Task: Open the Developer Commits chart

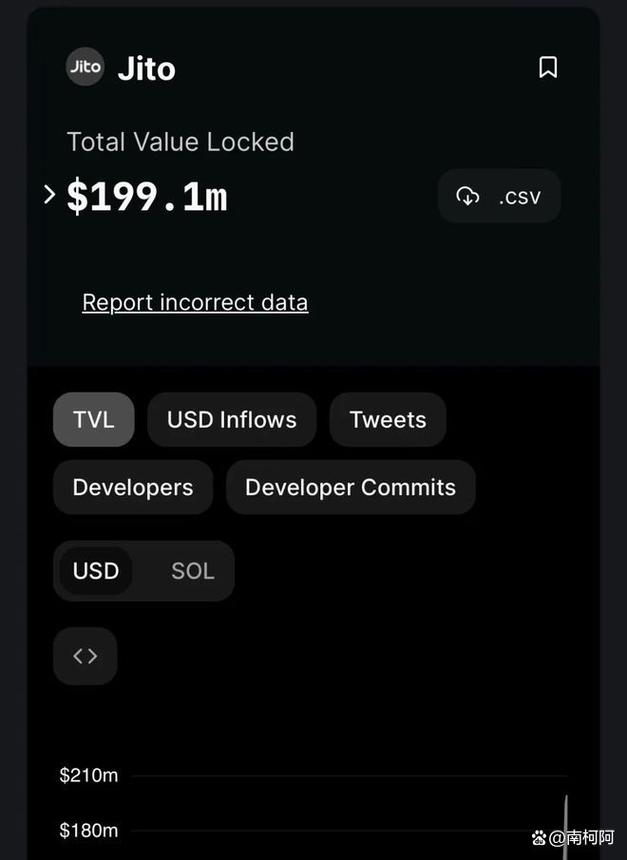Action: click(351, 487)
